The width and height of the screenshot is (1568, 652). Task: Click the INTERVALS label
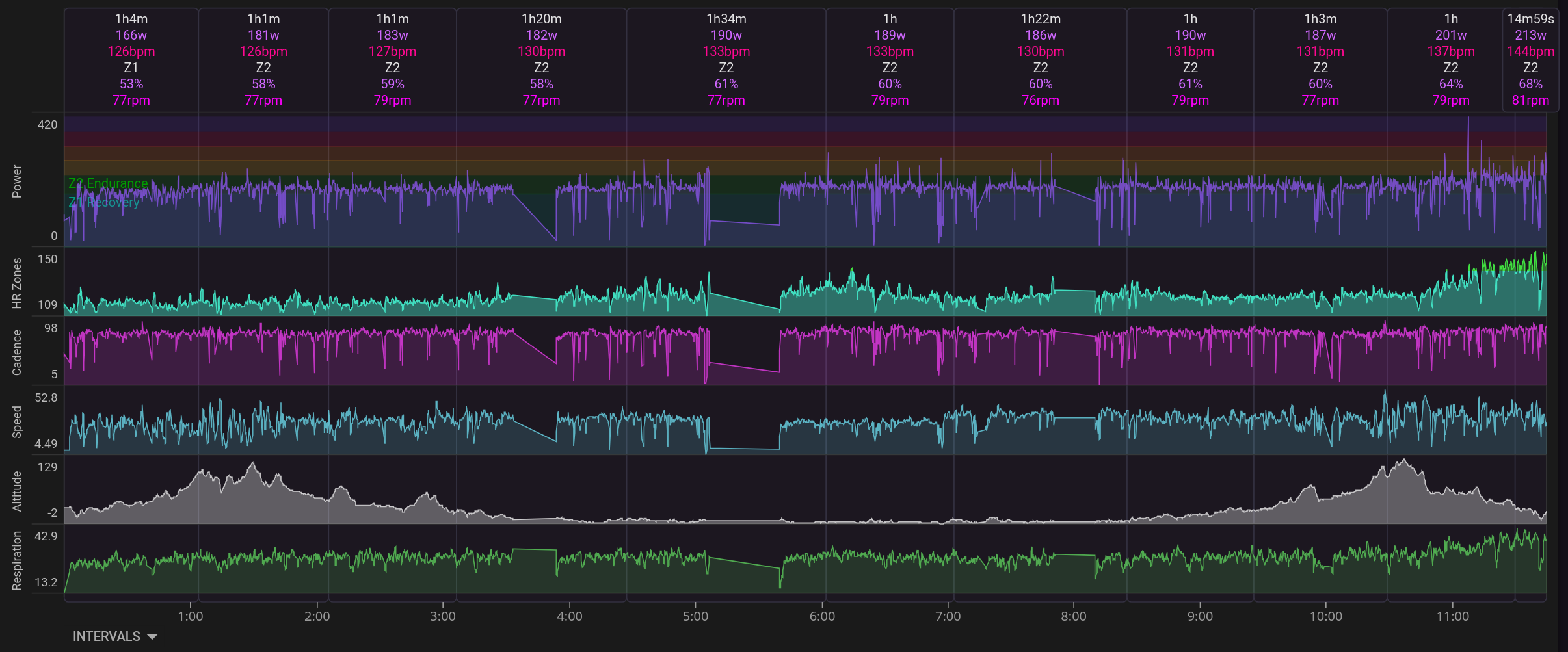pos(107,636)
